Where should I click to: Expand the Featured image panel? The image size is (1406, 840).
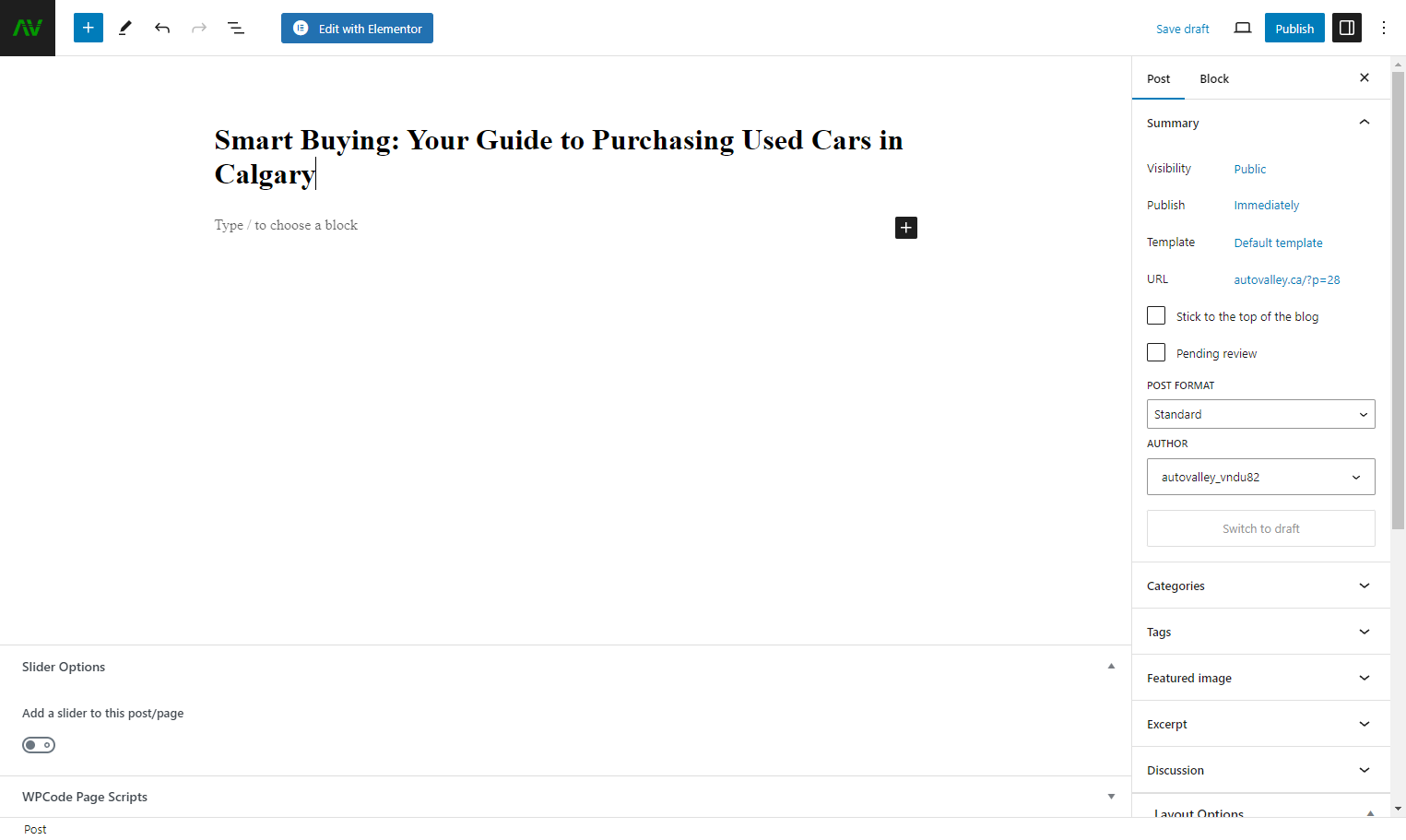point(1261,678)
